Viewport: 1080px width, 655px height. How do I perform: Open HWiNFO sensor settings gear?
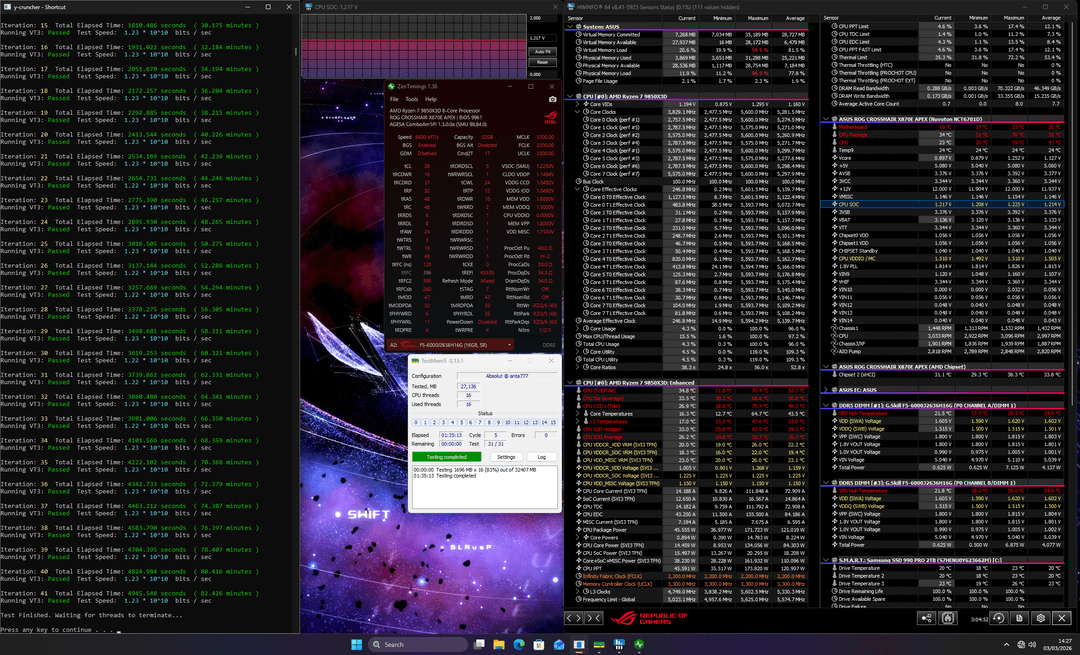click(x=1040, y=618)
